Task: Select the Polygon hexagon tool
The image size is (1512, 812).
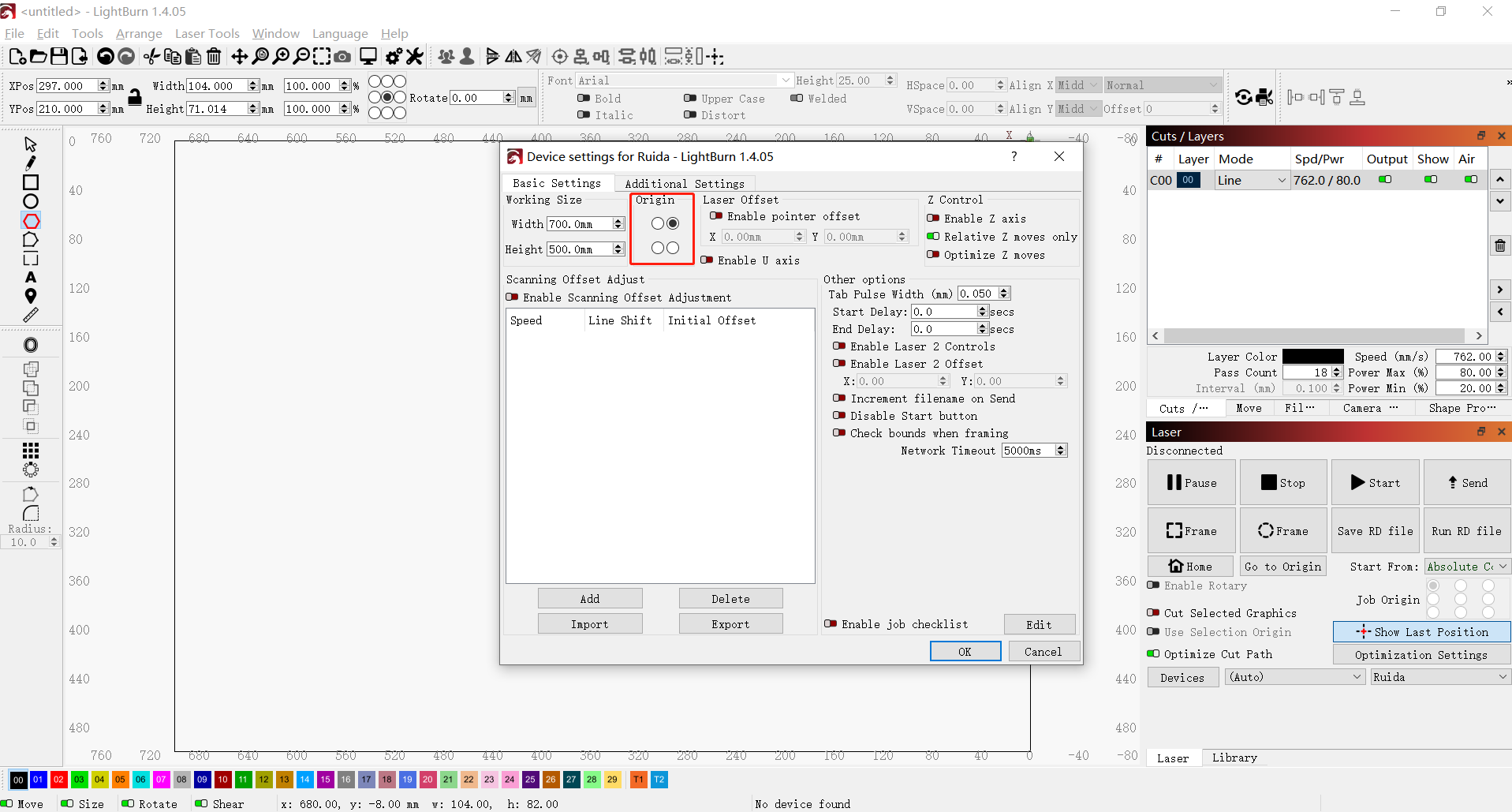Action: [x=31, y=221]
